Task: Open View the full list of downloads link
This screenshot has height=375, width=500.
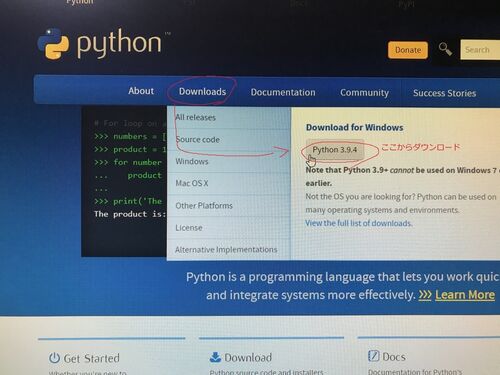Action: click(359, 223)
